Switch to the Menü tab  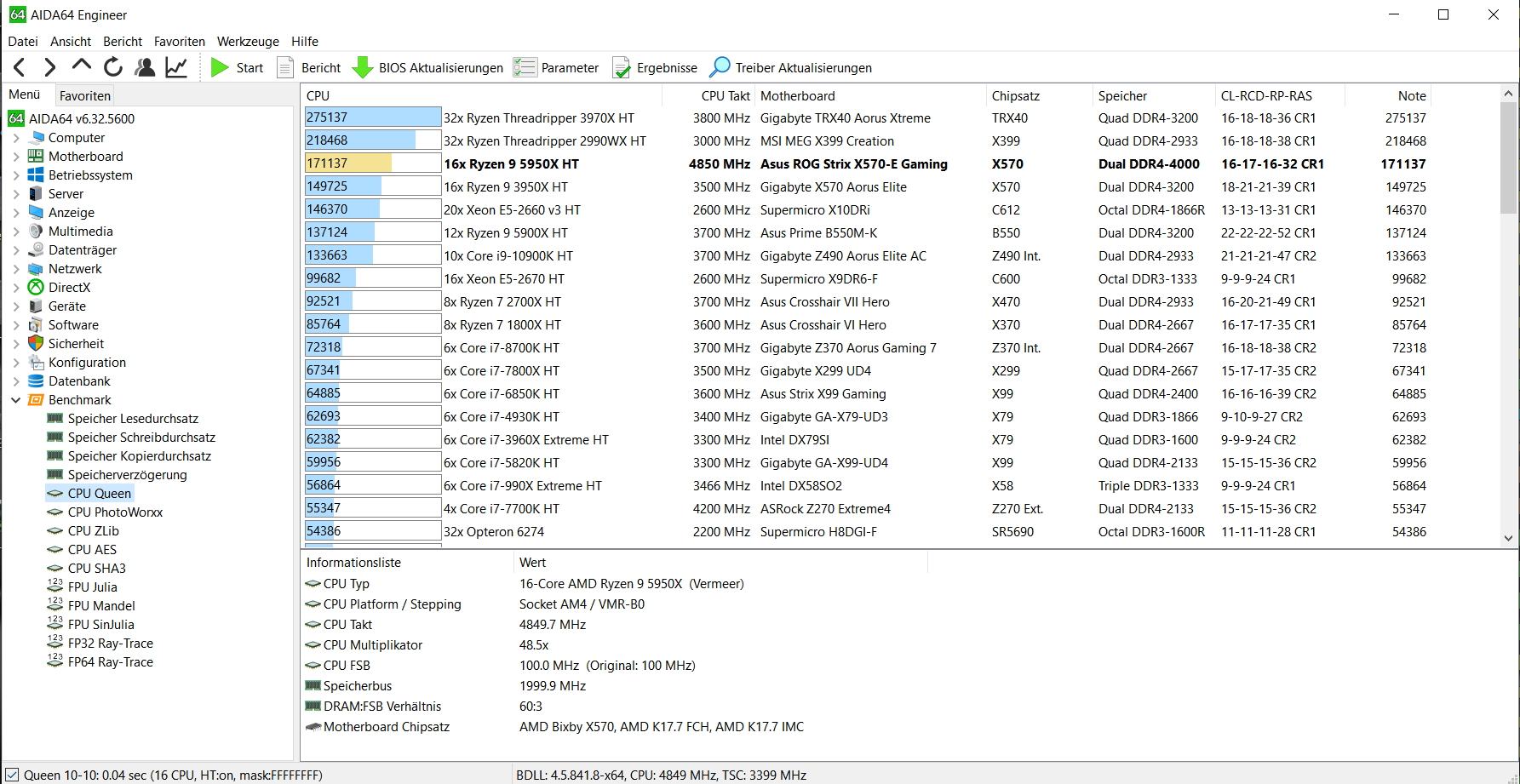pos(25,94)
